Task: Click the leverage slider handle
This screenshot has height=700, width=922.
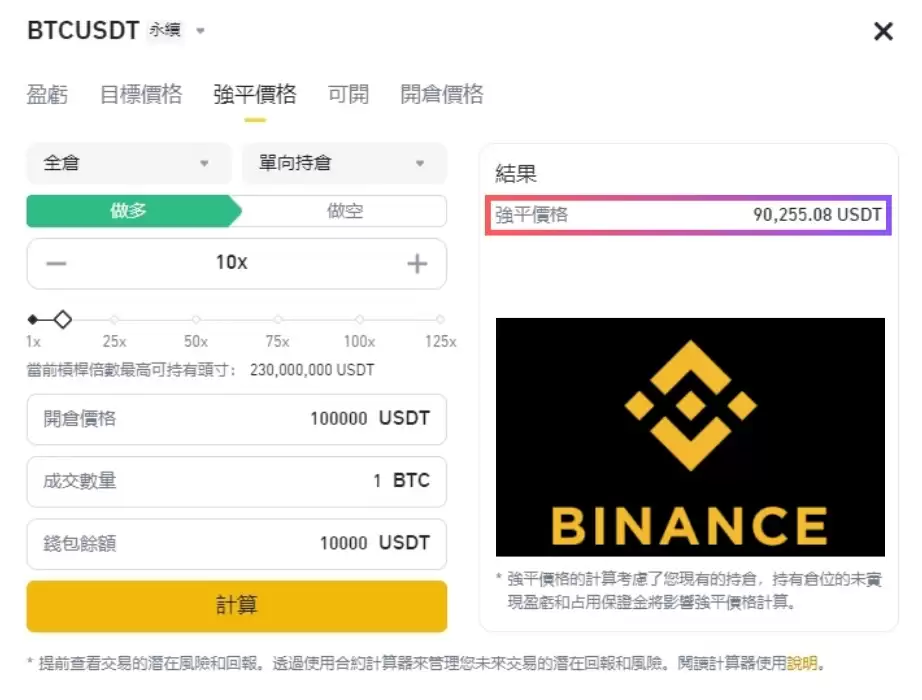Action: point(62,319)
